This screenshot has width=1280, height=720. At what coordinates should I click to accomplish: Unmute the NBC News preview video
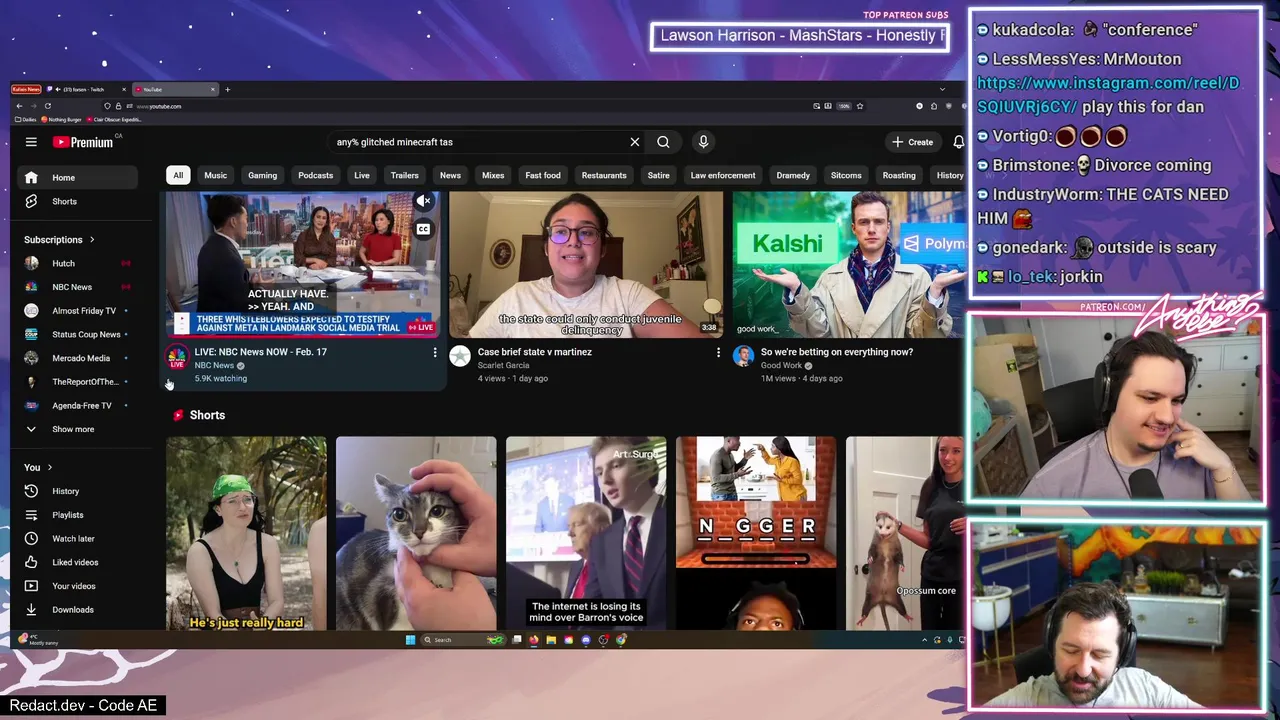423,202
